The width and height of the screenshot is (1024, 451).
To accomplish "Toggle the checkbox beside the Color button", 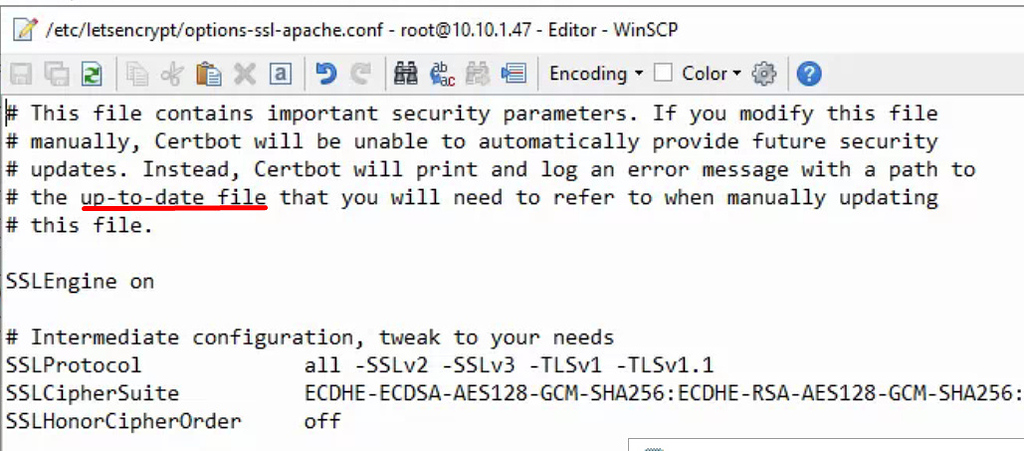I will click(x=663, y=73).
